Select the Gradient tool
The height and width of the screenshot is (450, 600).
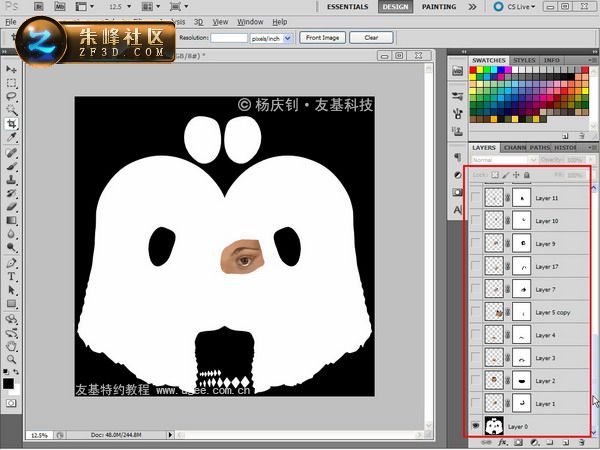pos(11,220)
